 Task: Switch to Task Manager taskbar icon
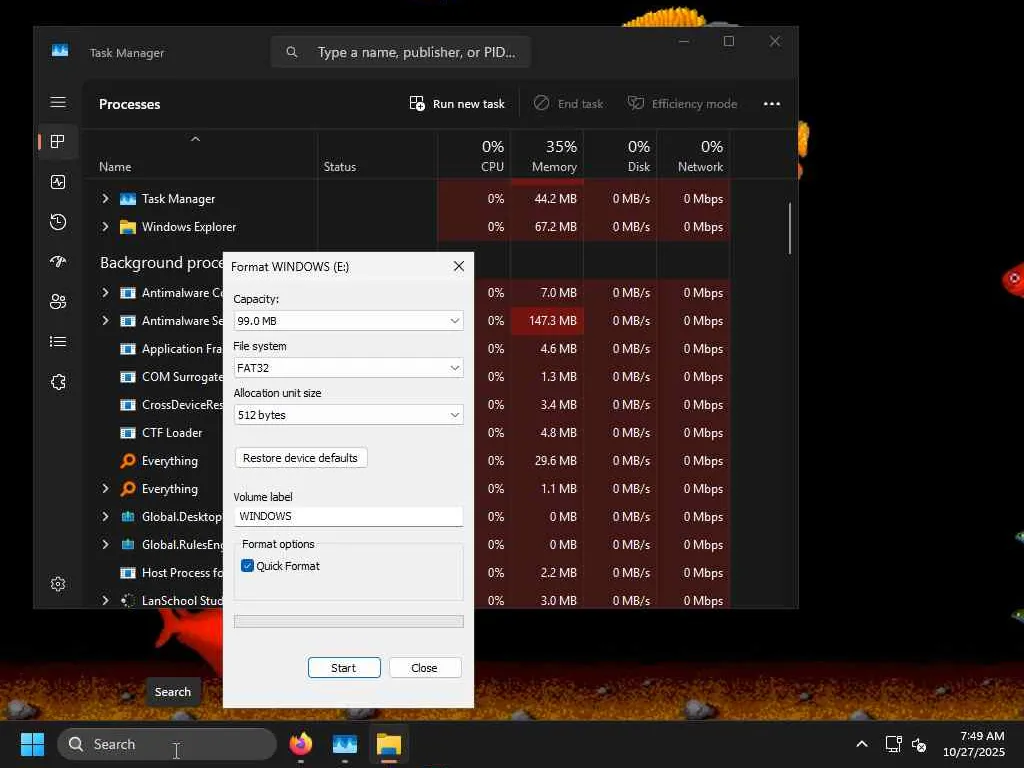click(344, 744)
